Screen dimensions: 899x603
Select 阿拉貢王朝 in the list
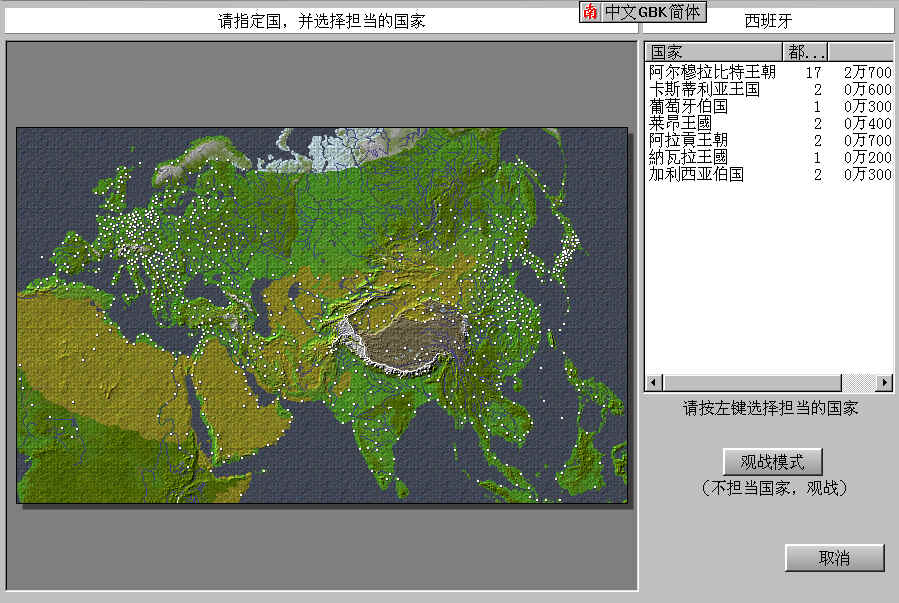pos(688,140)
